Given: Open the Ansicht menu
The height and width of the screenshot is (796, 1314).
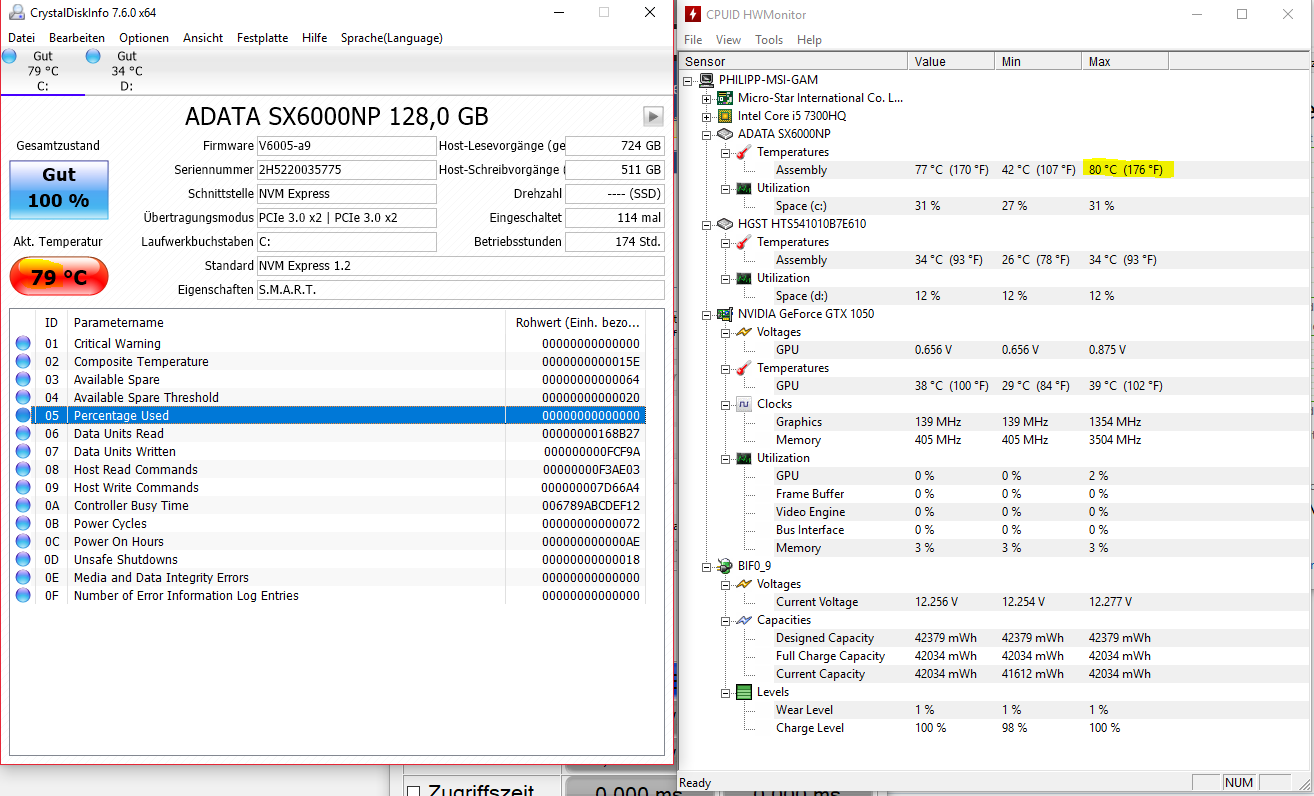Looking at the screenshot, I should point(203,38).
